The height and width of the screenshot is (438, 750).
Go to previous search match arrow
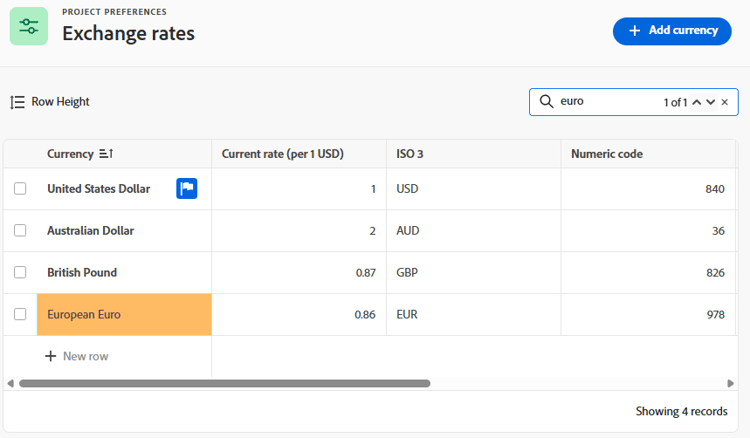[697, 102]
